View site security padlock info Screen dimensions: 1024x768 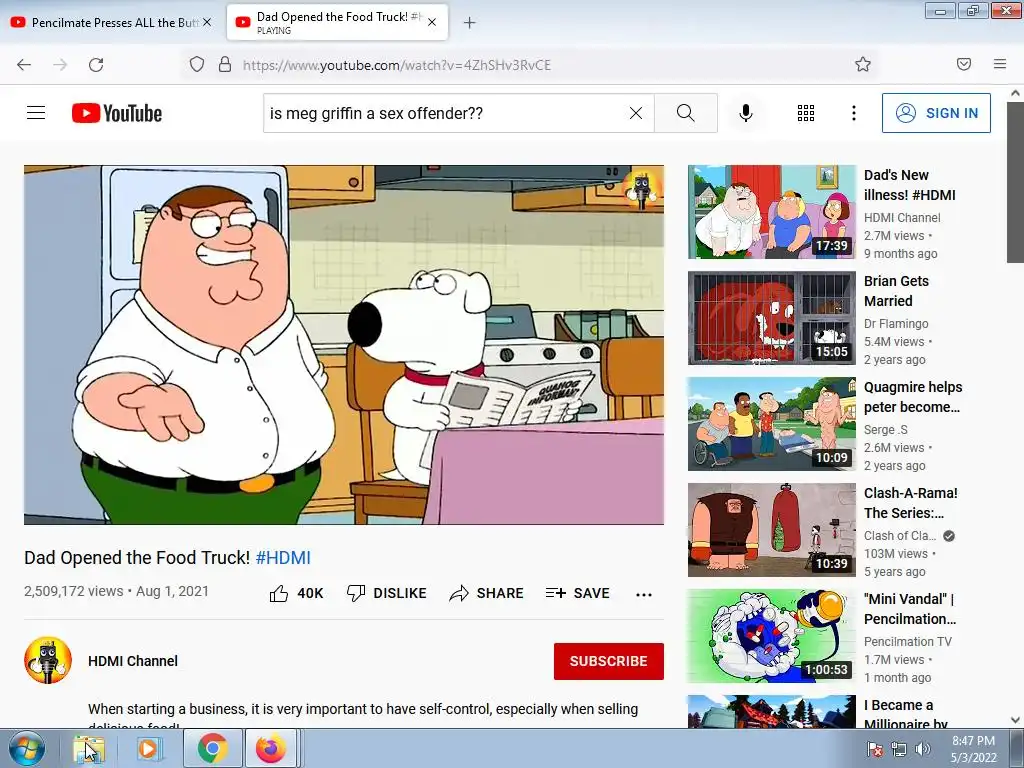click(x=225, y=65)
